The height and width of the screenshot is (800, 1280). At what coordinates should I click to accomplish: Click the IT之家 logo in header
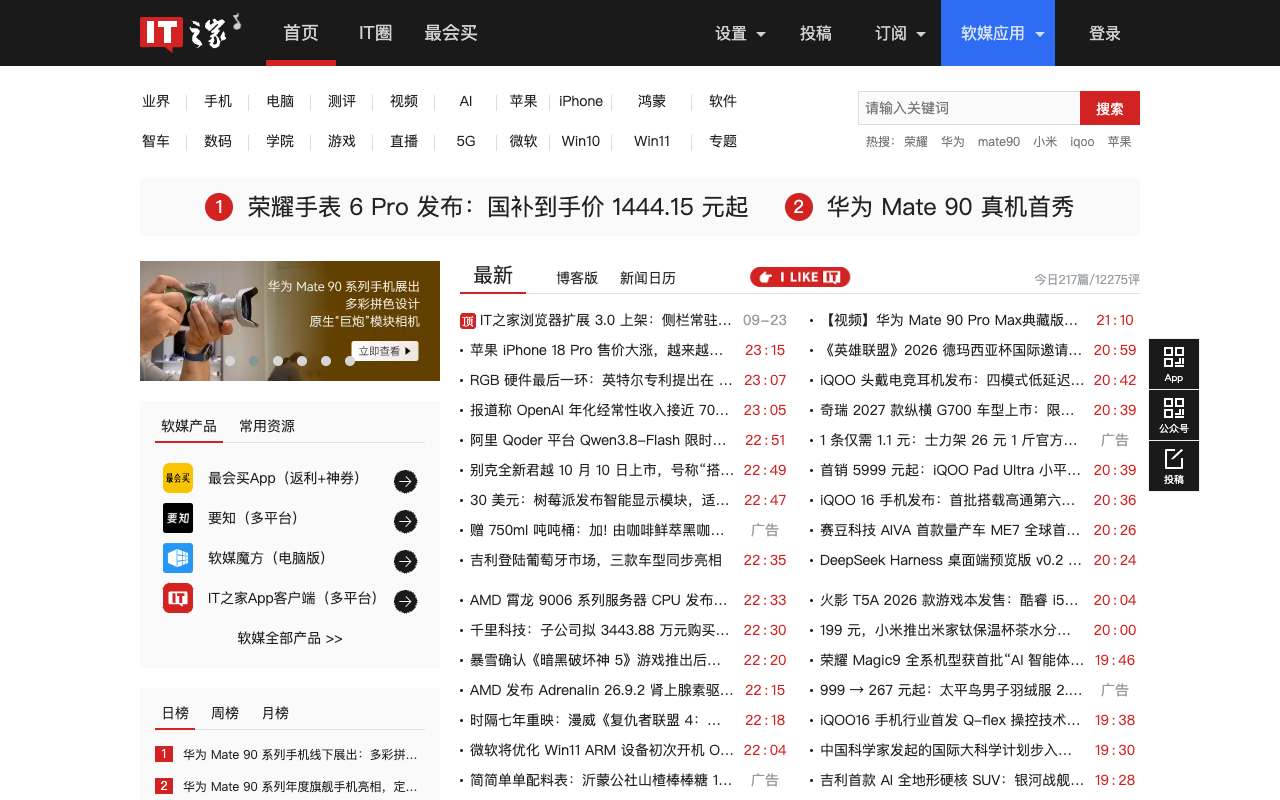[190, 32]
